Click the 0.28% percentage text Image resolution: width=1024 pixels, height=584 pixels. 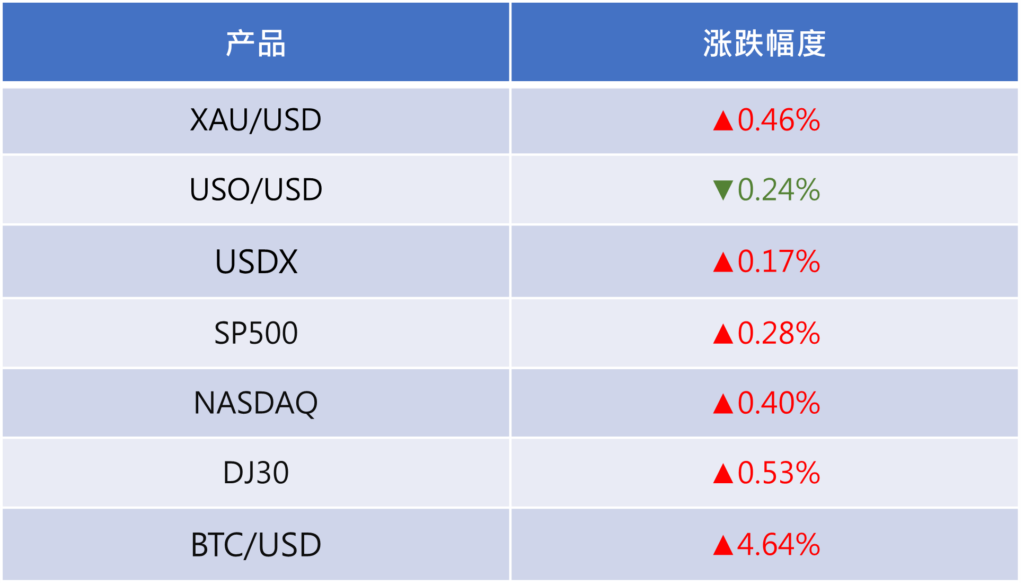[x=779, y=333]
